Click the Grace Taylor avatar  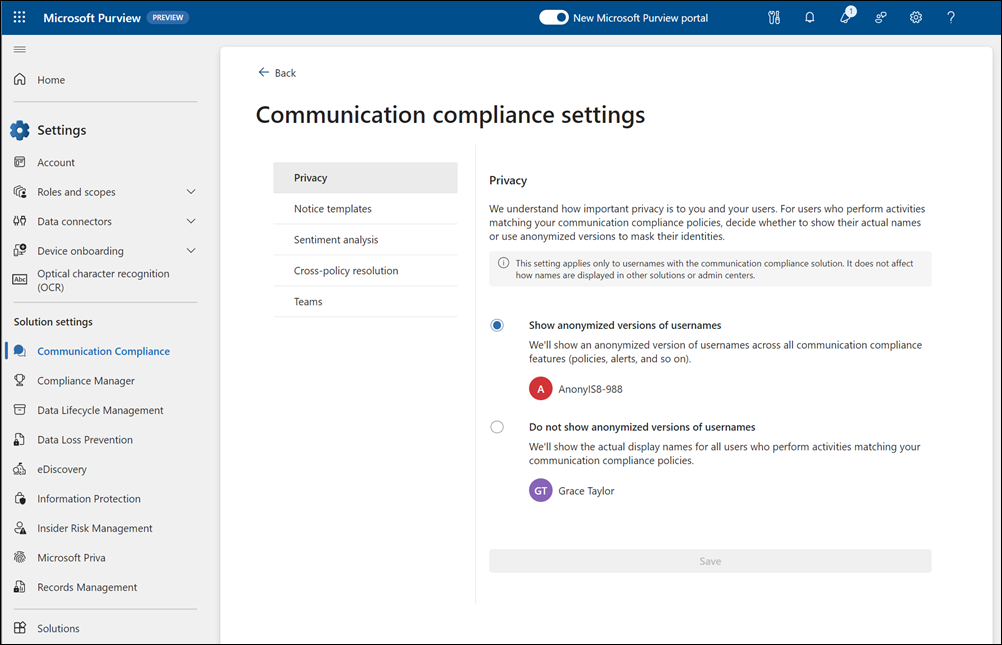pyautogui.click(x=540, y=490)
